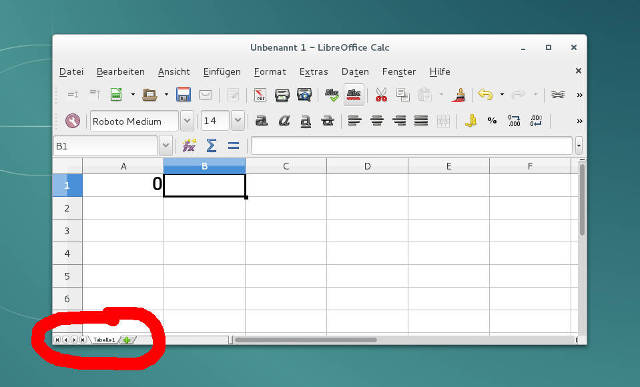The image size is (640, 387).
Task: Center cell content horizontally
Action: (377, 121)
